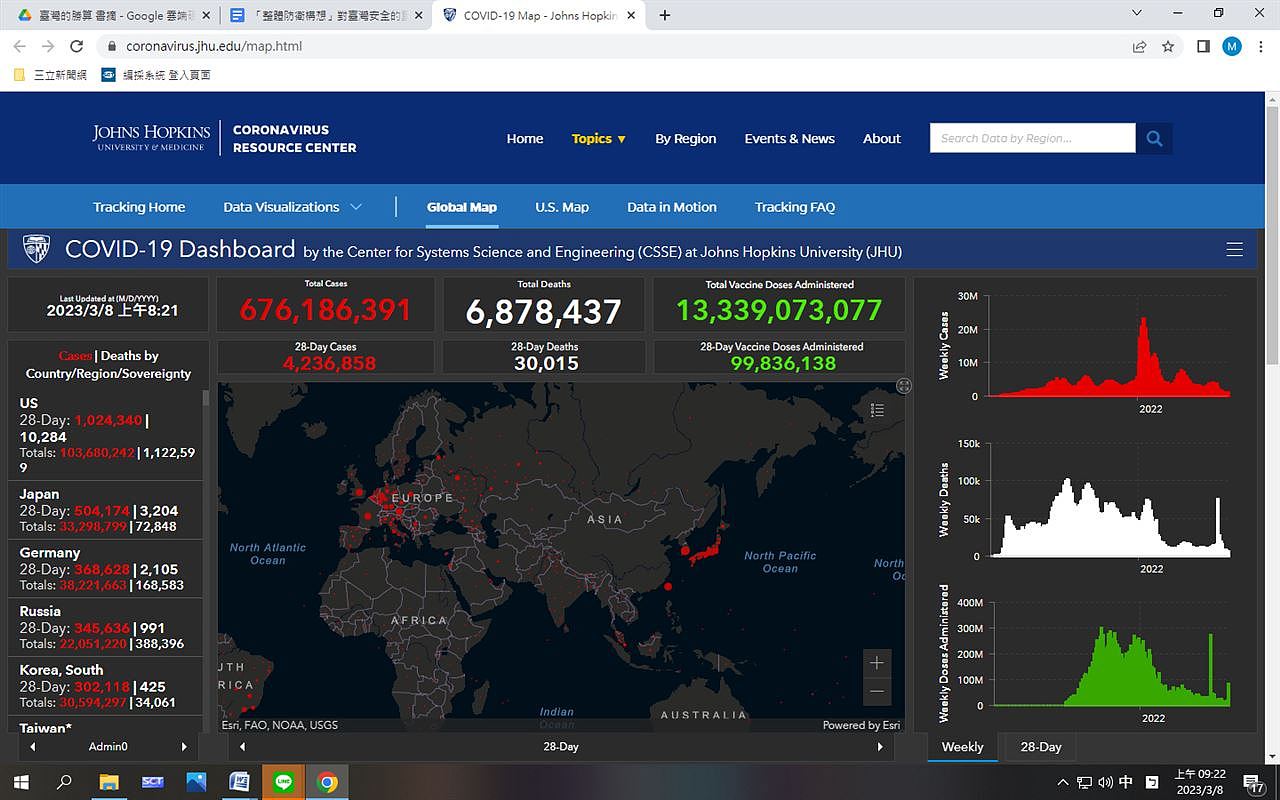Bookmark this page with the star icon

pos(1168,46)
